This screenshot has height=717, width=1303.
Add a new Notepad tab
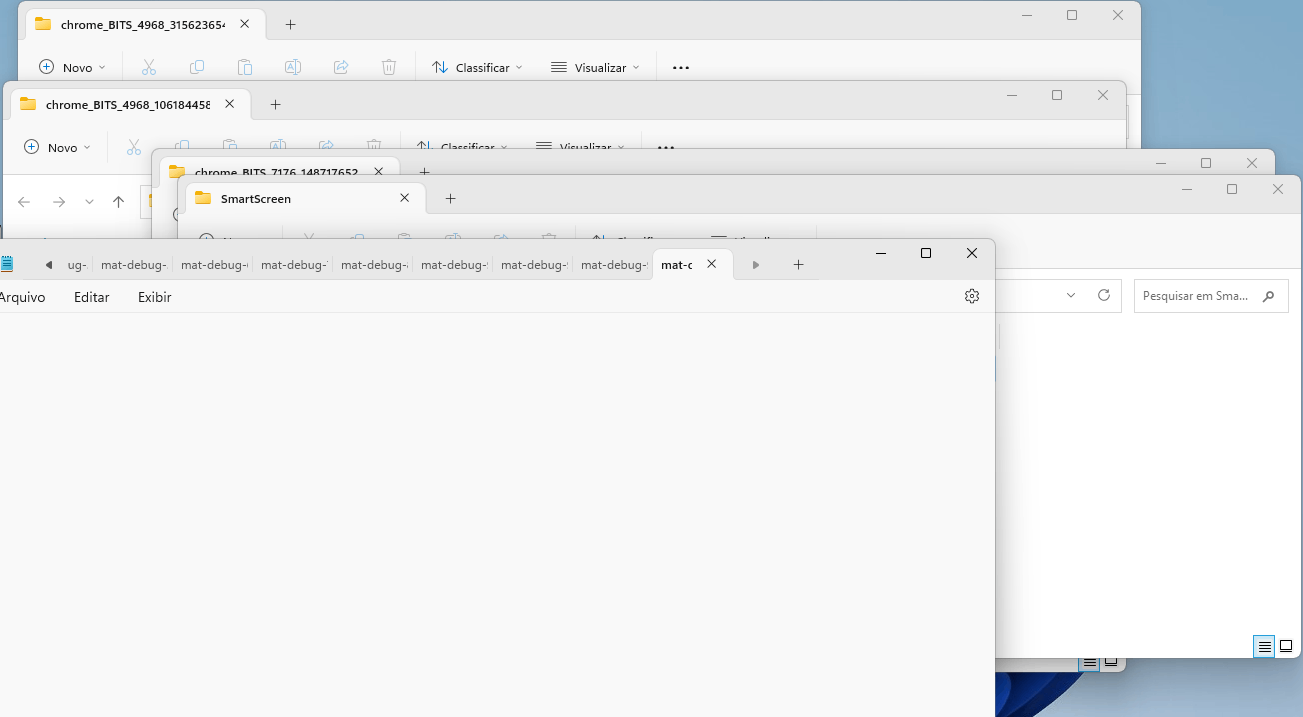798,265
